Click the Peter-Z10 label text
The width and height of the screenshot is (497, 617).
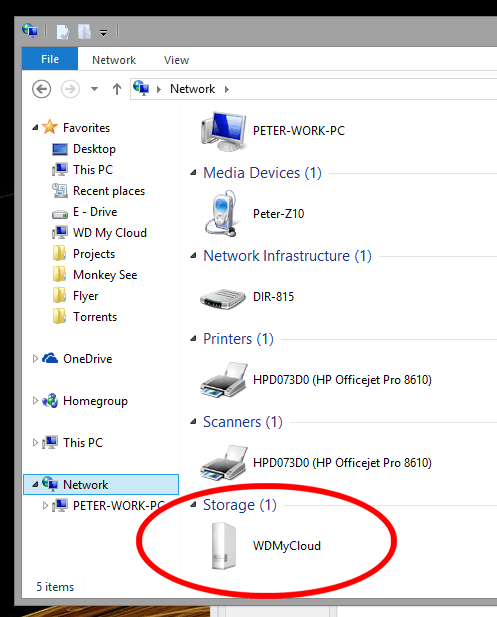coord(279,214)
